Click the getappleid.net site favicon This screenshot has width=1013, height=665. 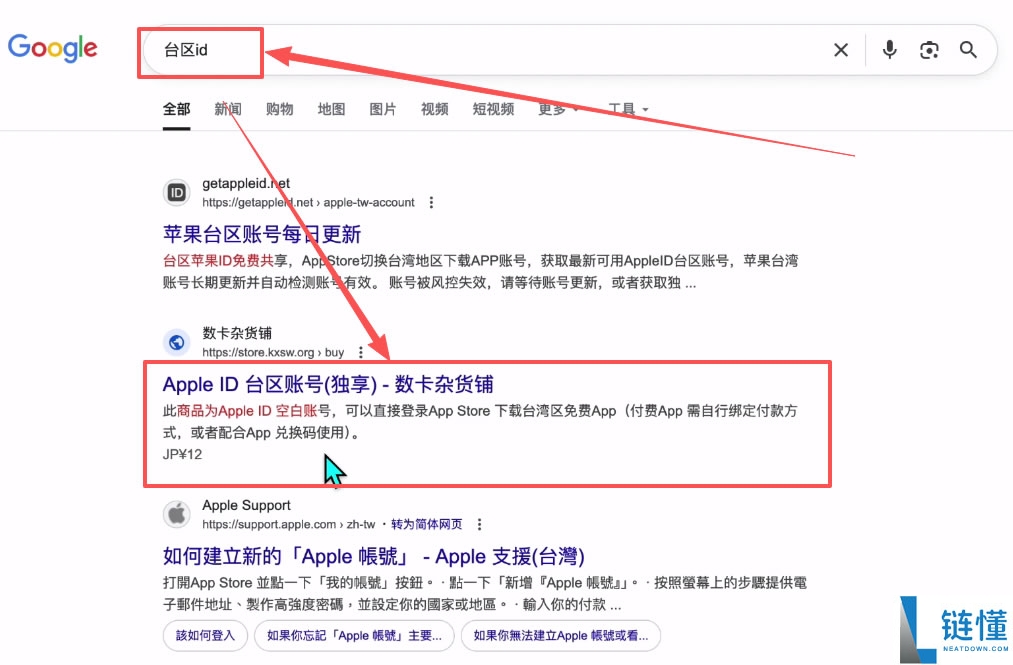pos(176,191)
